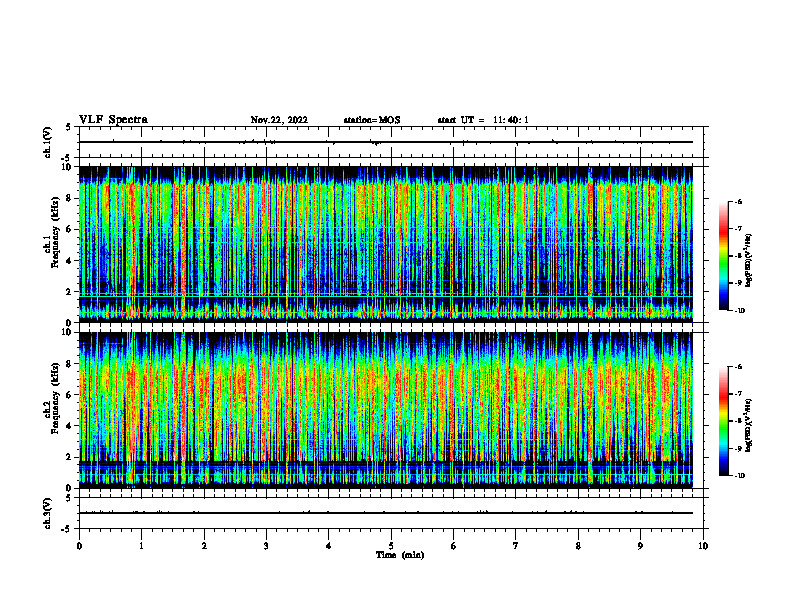Click the "ch.3(V)" axis label of the bottom waveform
Screen dimensions: 792x612
click(x=47, y=513)
